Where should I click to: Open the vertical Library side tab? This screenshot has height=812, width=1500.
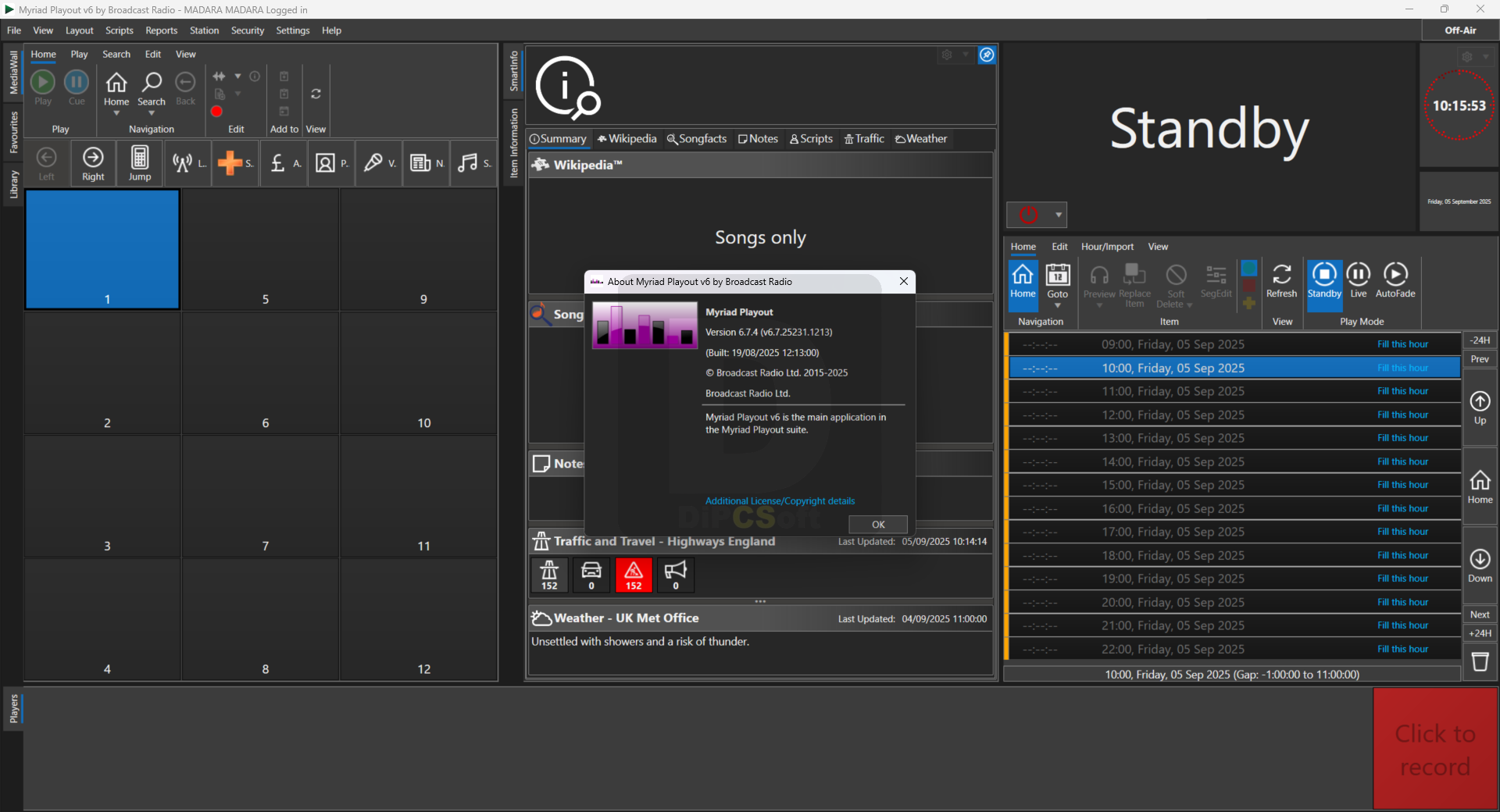[x=13, y=185]
